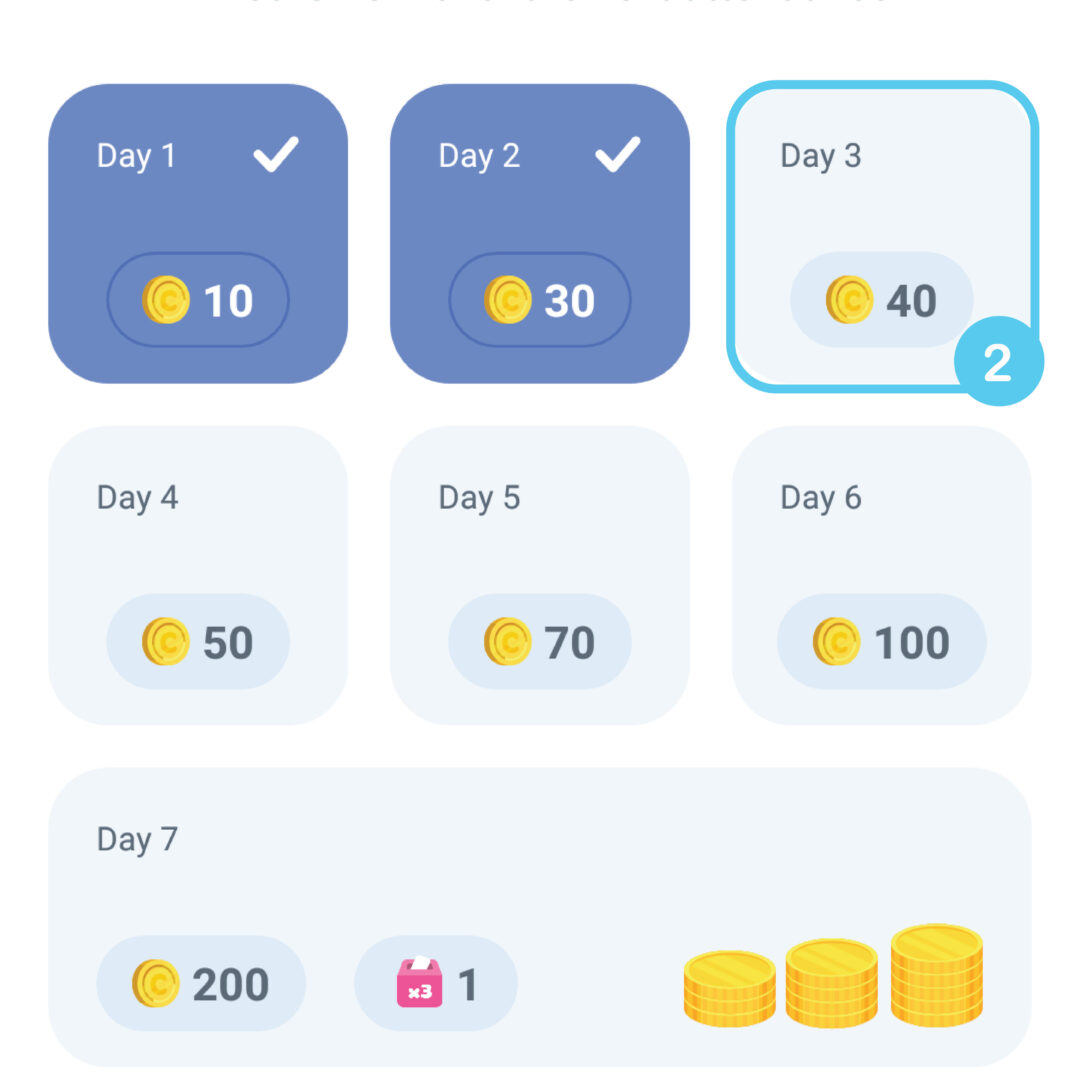
Task: Click the coin icon on Day 5
Action: point(508,642)
